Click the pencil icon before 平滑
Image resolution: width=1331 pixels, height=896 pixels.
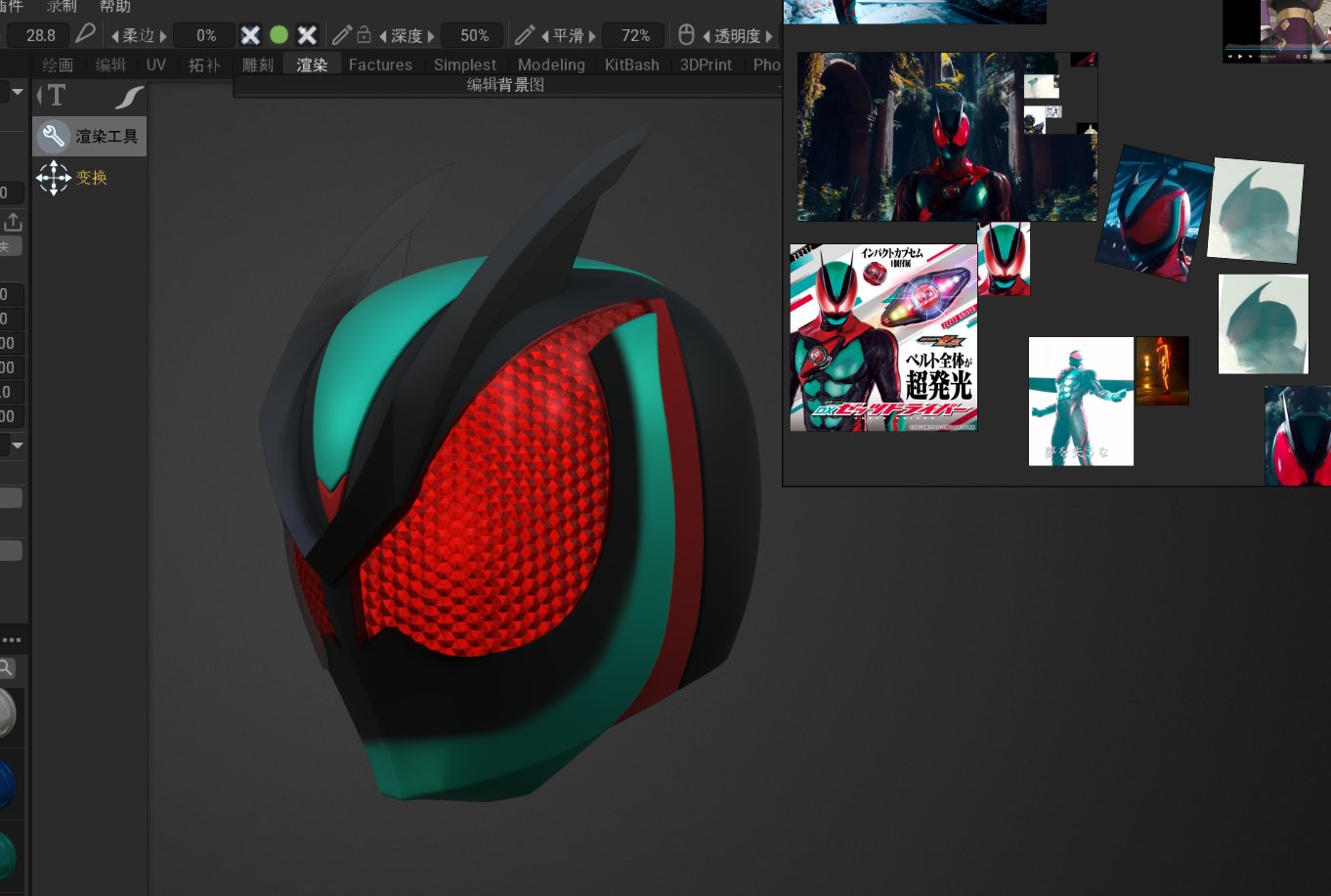coord(525,35)
